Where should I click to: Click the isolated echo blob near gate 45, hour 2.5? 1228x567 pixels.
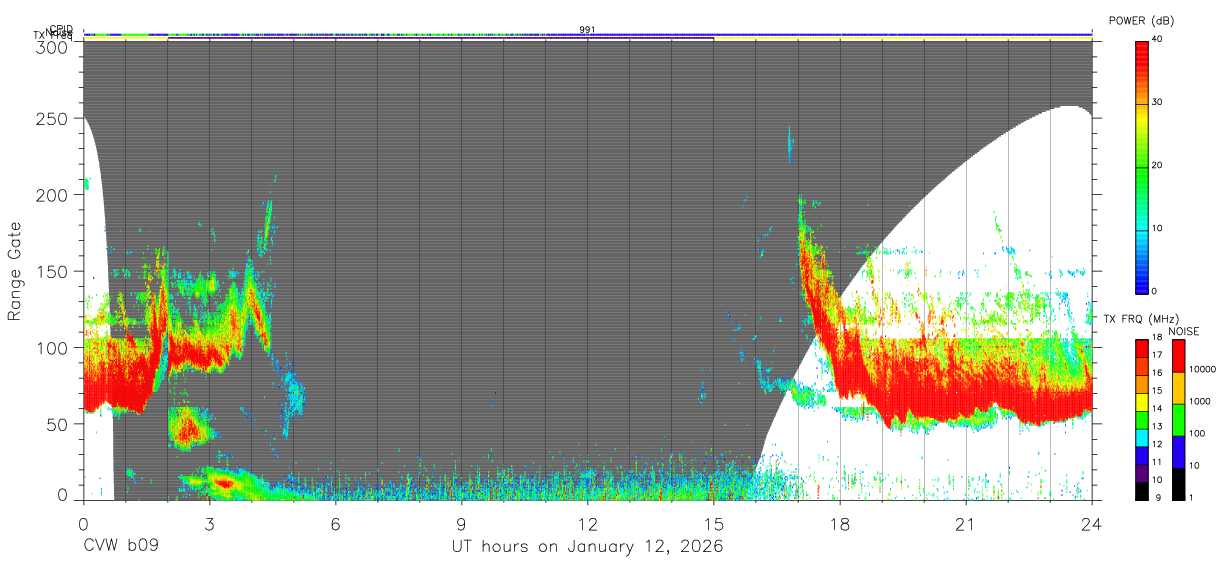pyautogui.click(x=188, y=430)
